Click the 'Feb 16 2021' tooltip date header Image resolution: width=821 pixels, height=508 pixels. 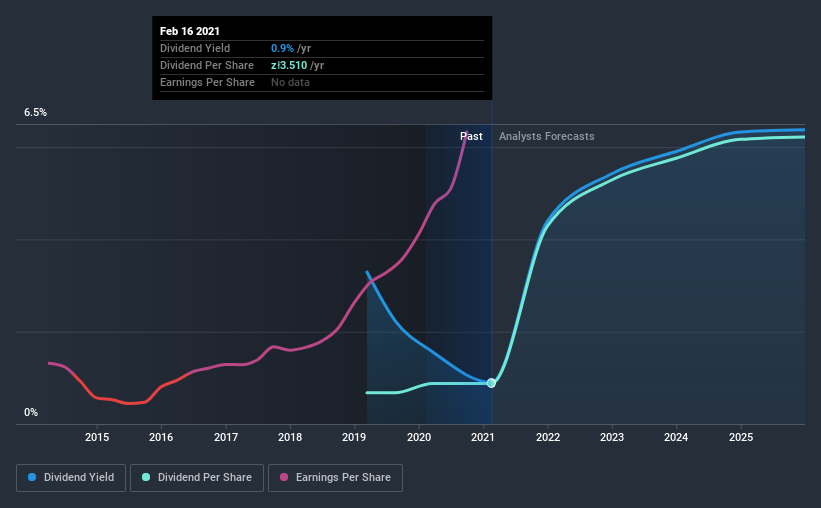190,31
